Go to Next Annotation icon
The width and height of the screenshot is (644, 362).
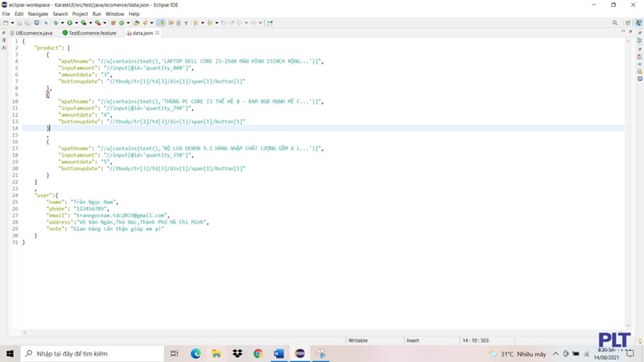tap(196, 23)
